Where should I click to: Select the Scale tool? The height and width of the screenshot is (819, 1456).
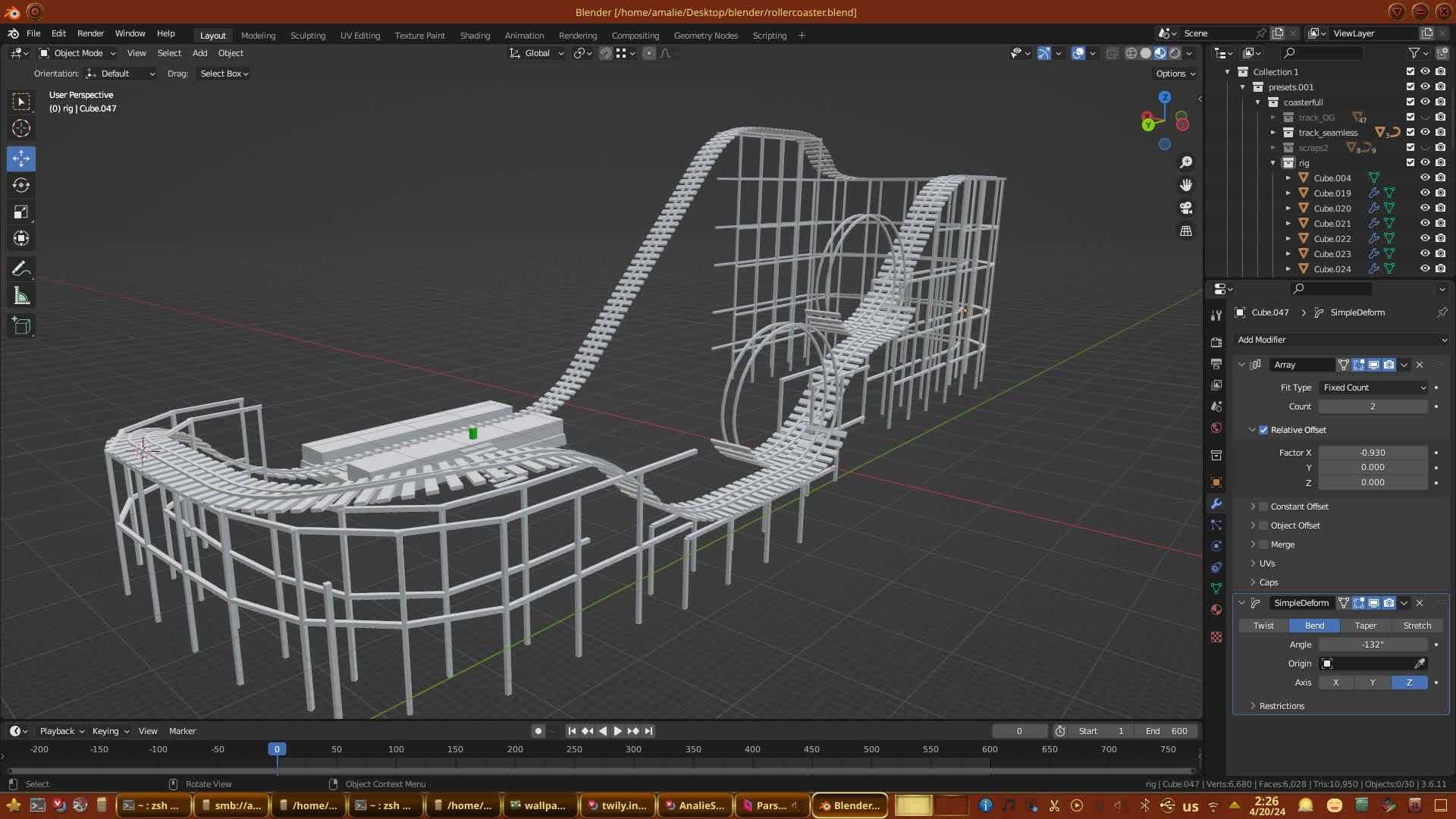coord(21,212)
